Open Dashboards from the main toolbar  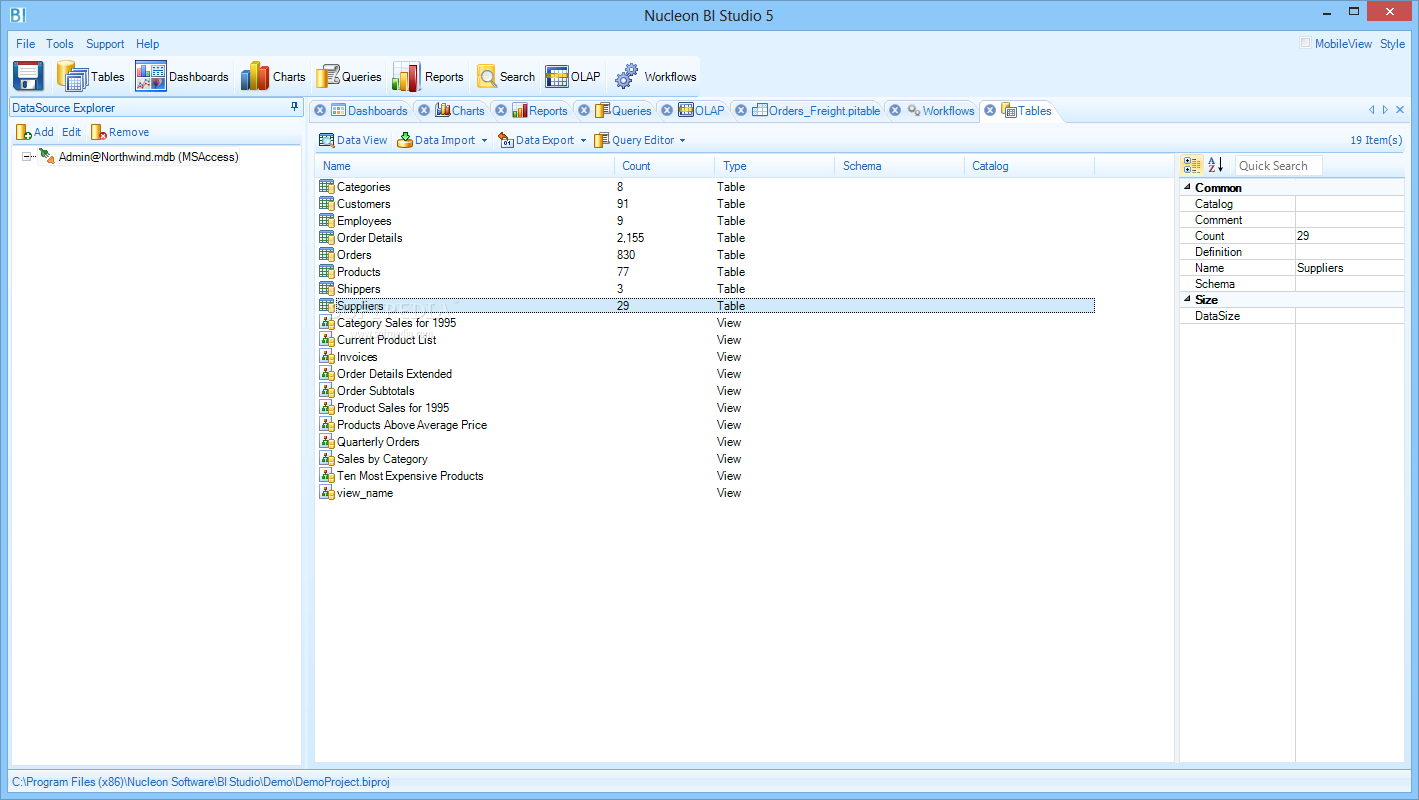[182, 76]
